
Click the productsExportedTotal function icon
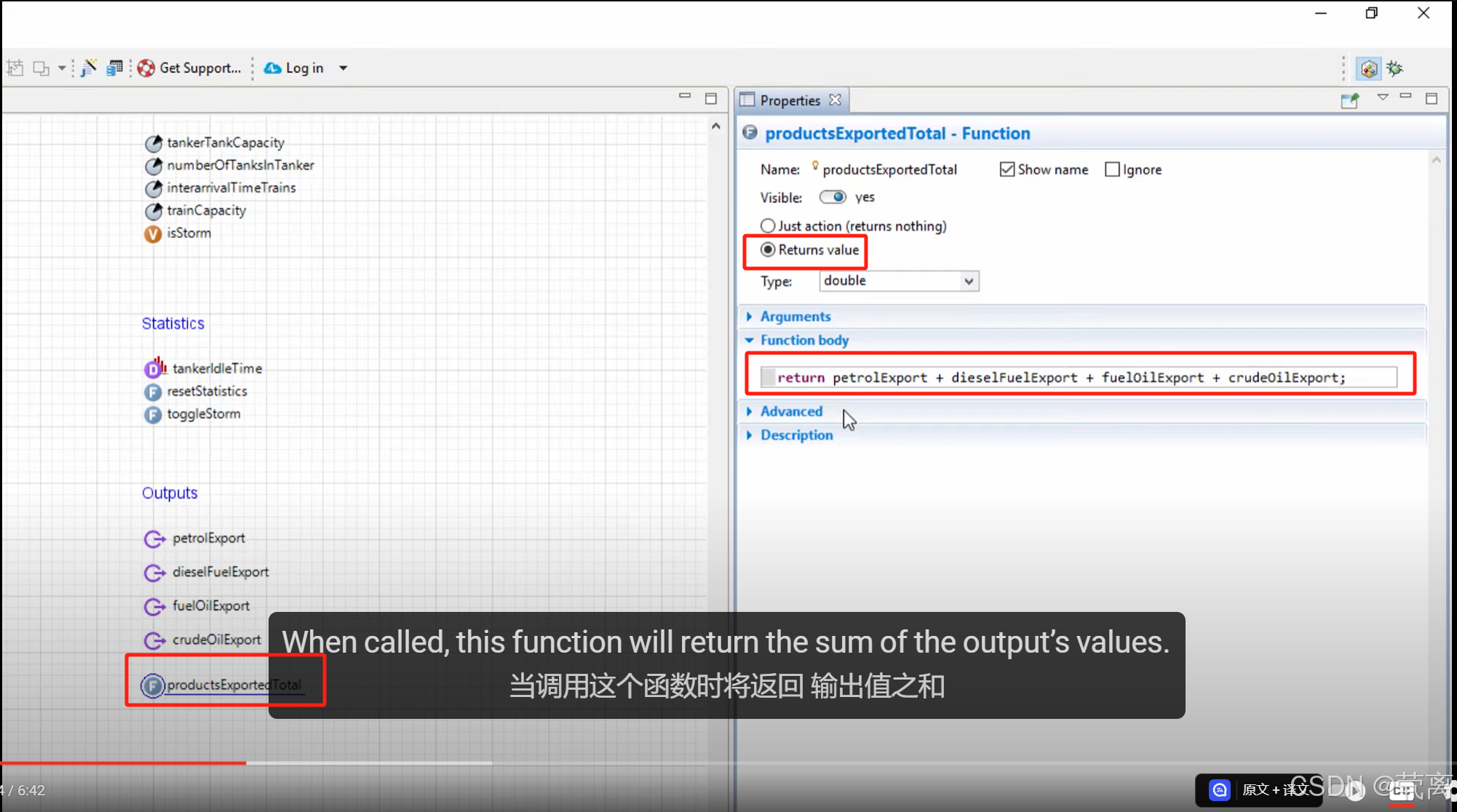[x=152, y=685]
